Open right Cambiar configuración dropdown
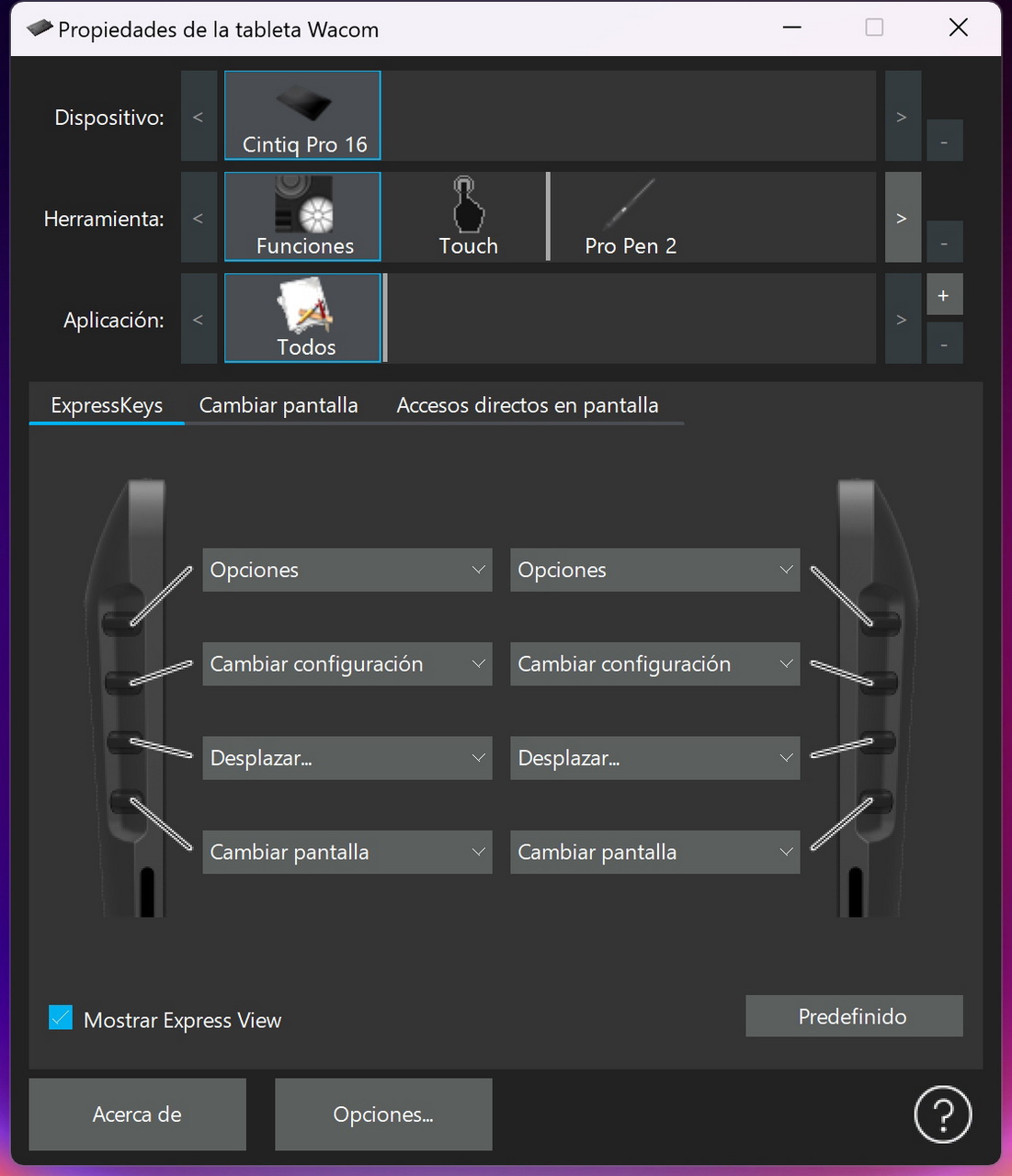This screenshot has width=1012, height=1176. pyautogui.click(x=654, y=664)
